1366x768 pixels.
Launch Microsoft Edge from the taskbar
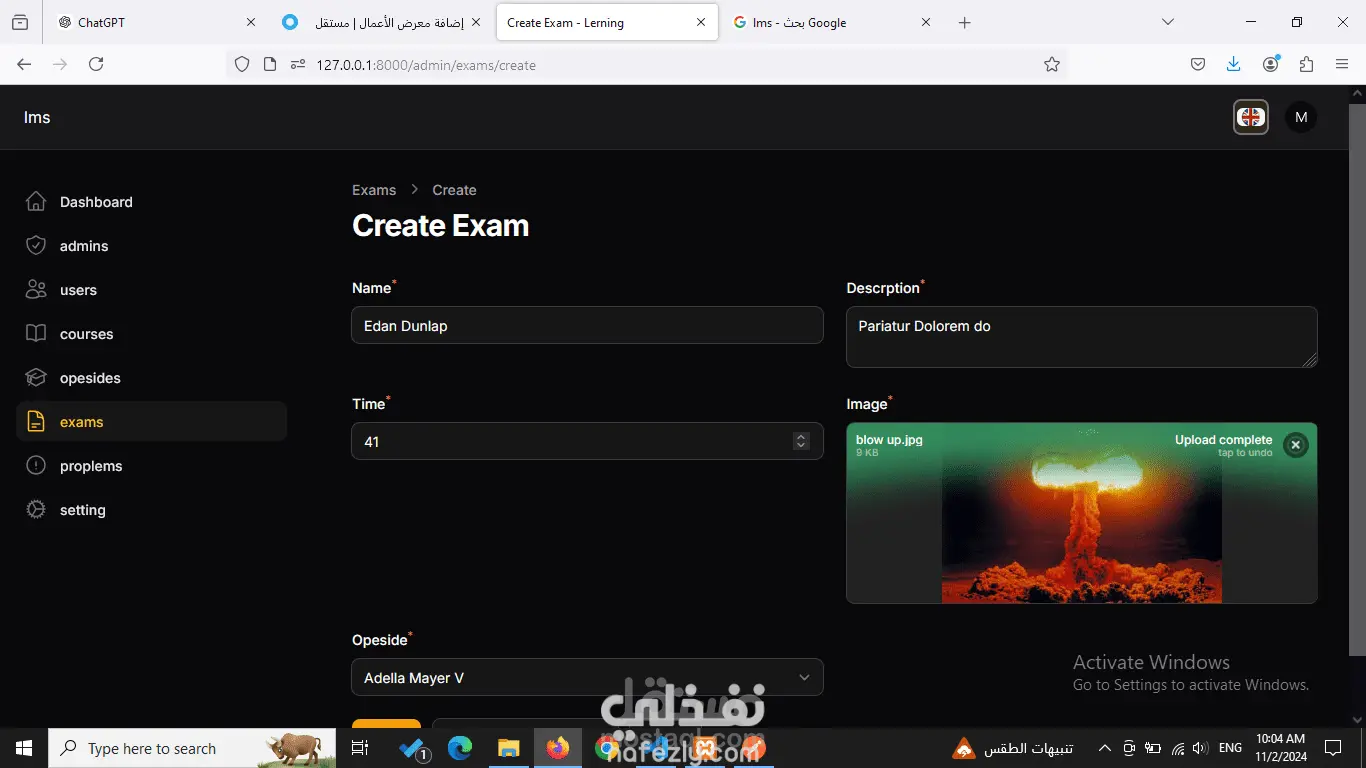460,748
